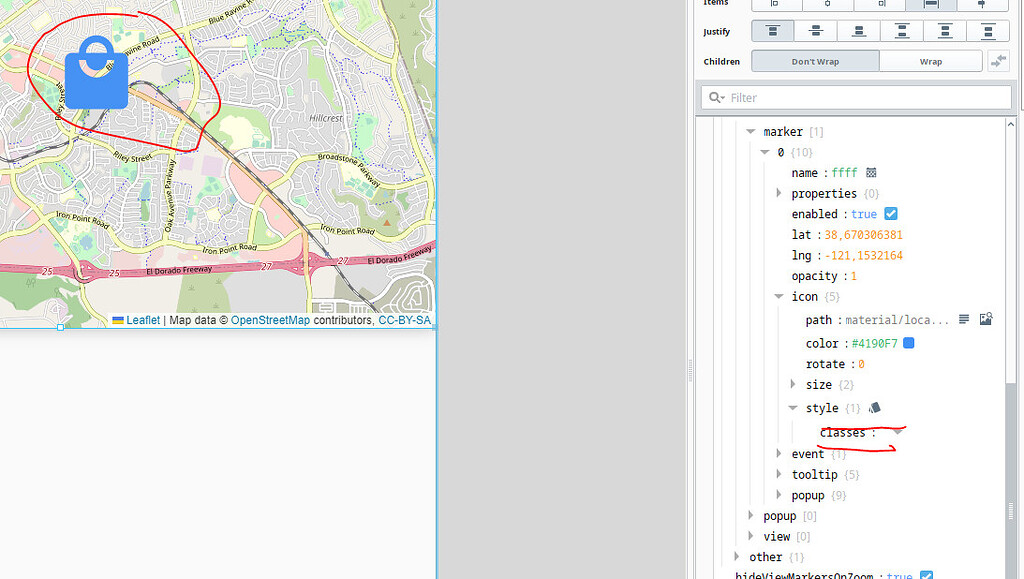This screenshot has height=579, width=1024.
Task: Switch Children to Wrap mode
Action: [931, 60]
